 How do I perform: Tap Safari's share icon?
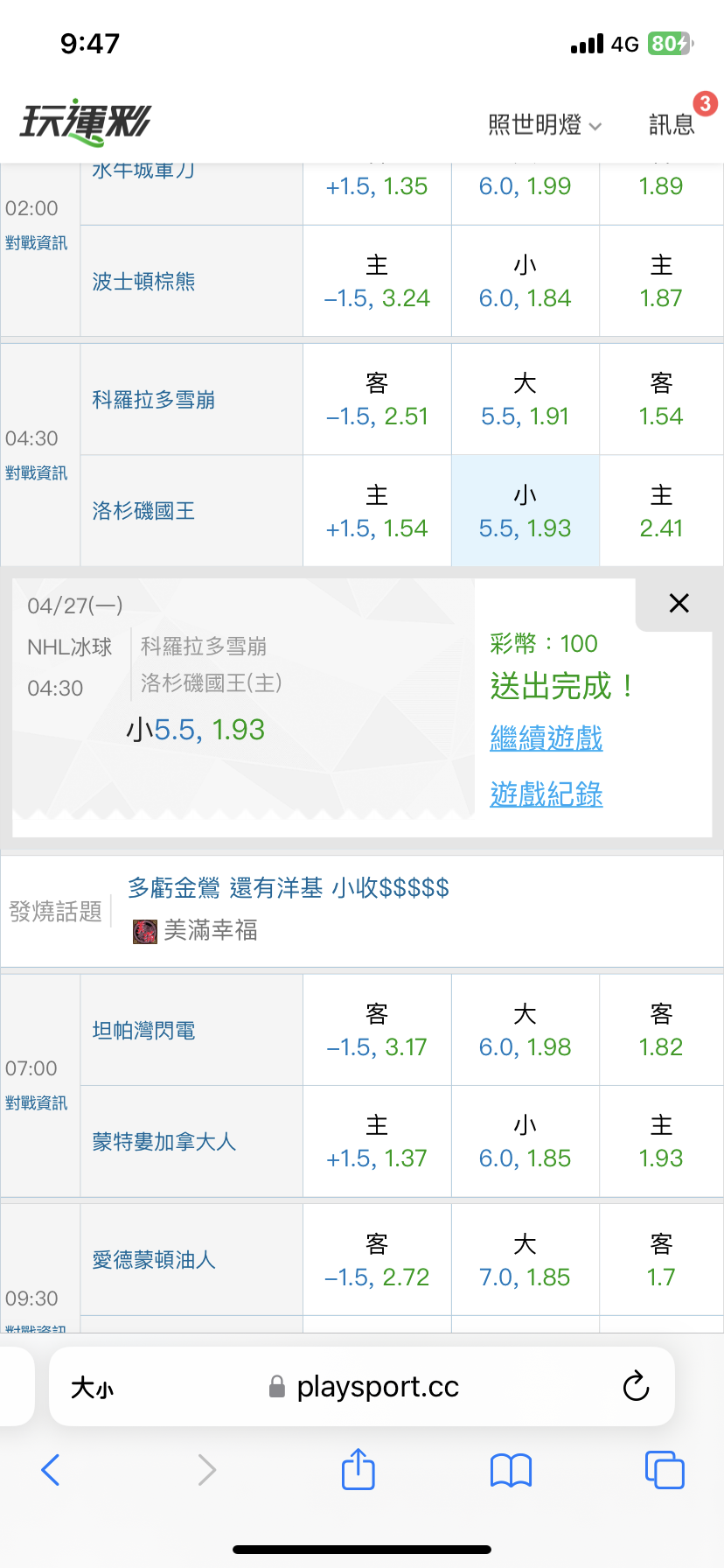pyautogui.click(x=358, y=1469)
